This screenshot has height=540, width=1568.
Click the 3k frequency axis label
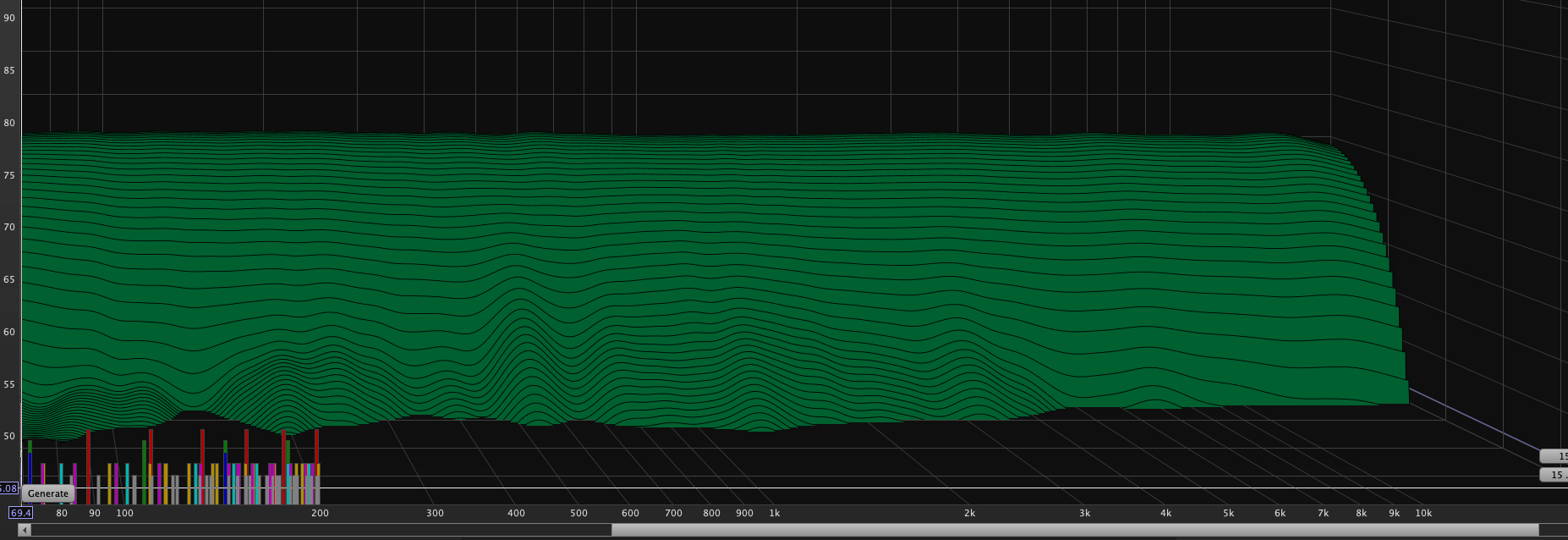(x=1084, y=513)
